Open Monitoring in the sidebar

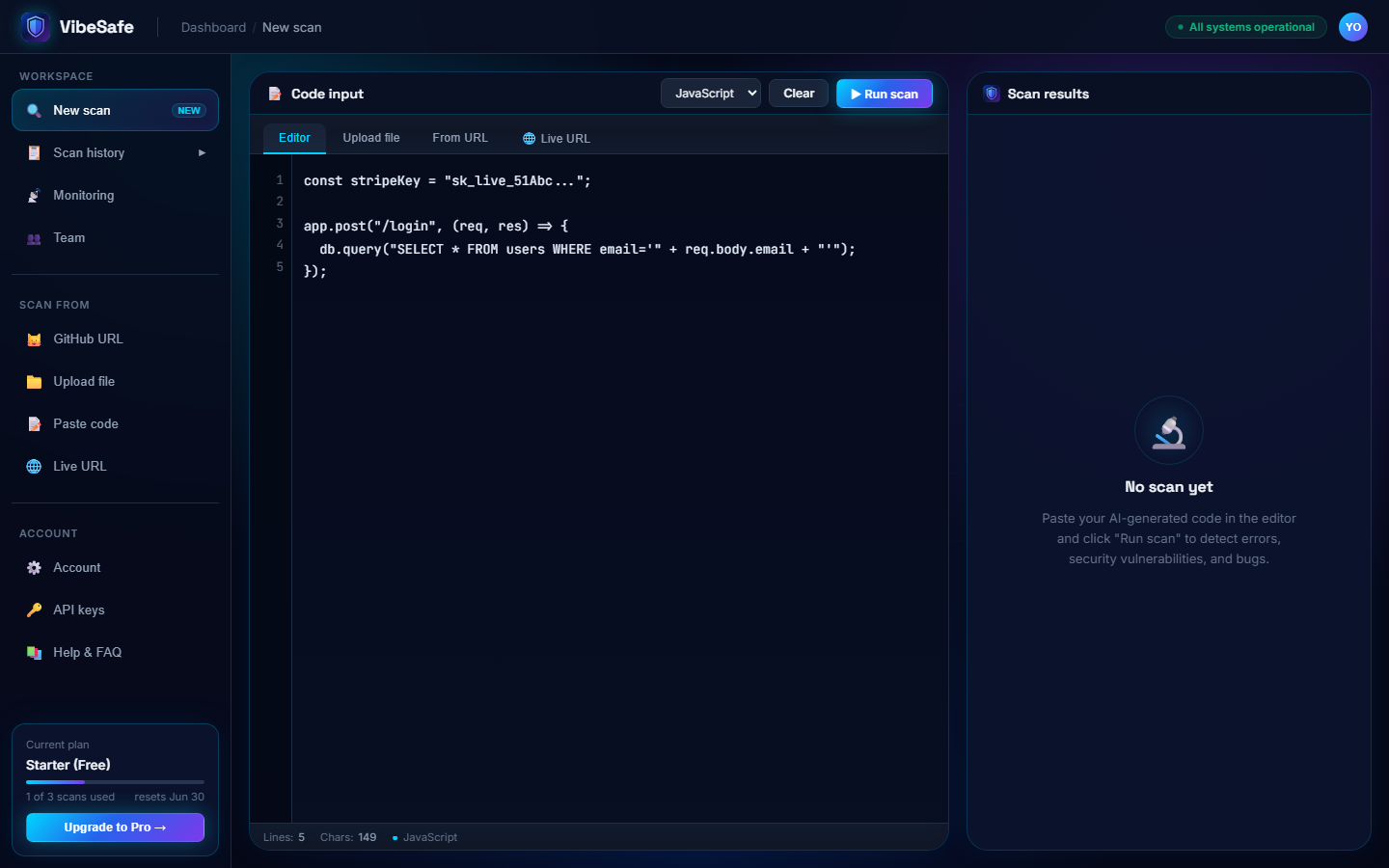click(x=115, y=196)
